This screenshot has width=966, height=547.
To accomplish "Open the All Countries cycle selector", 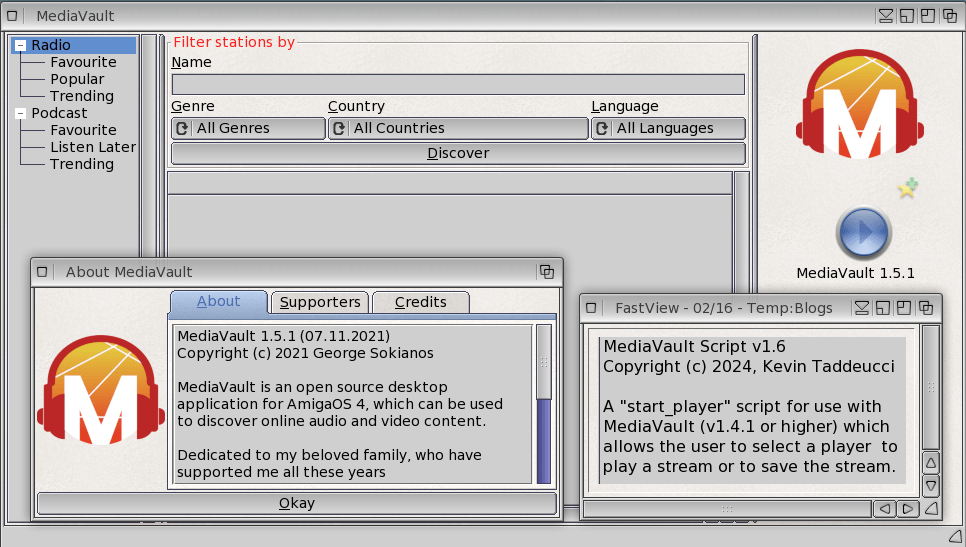I will [458, 128].
